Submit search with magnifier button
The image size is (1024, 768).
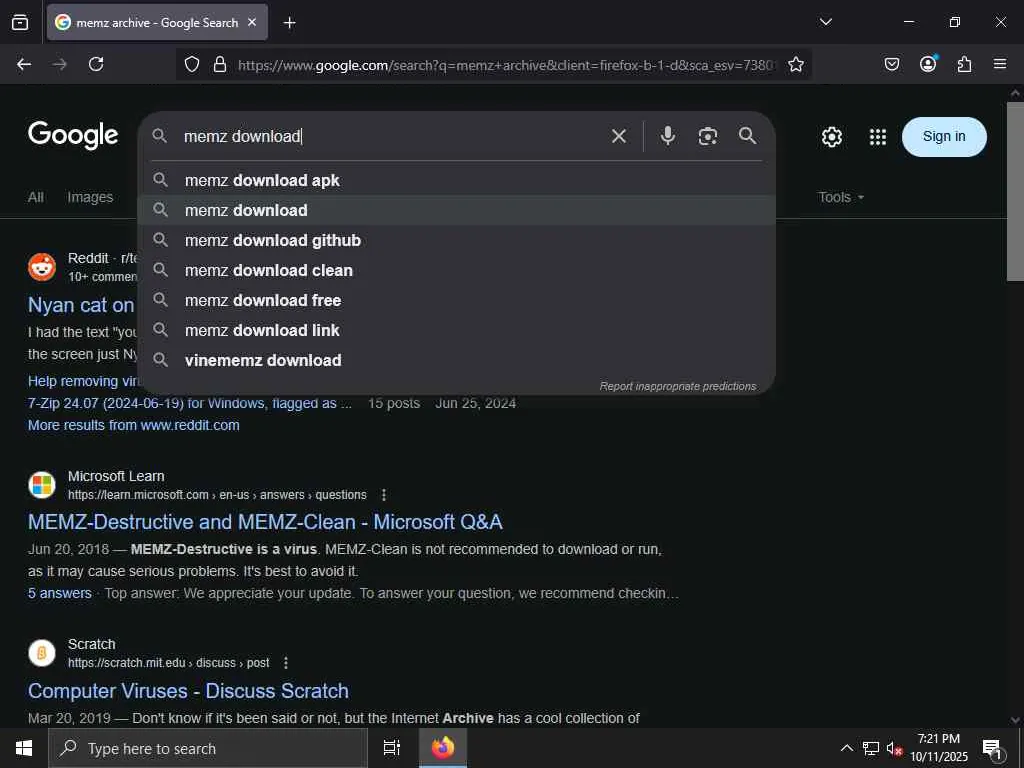(748, 136)
